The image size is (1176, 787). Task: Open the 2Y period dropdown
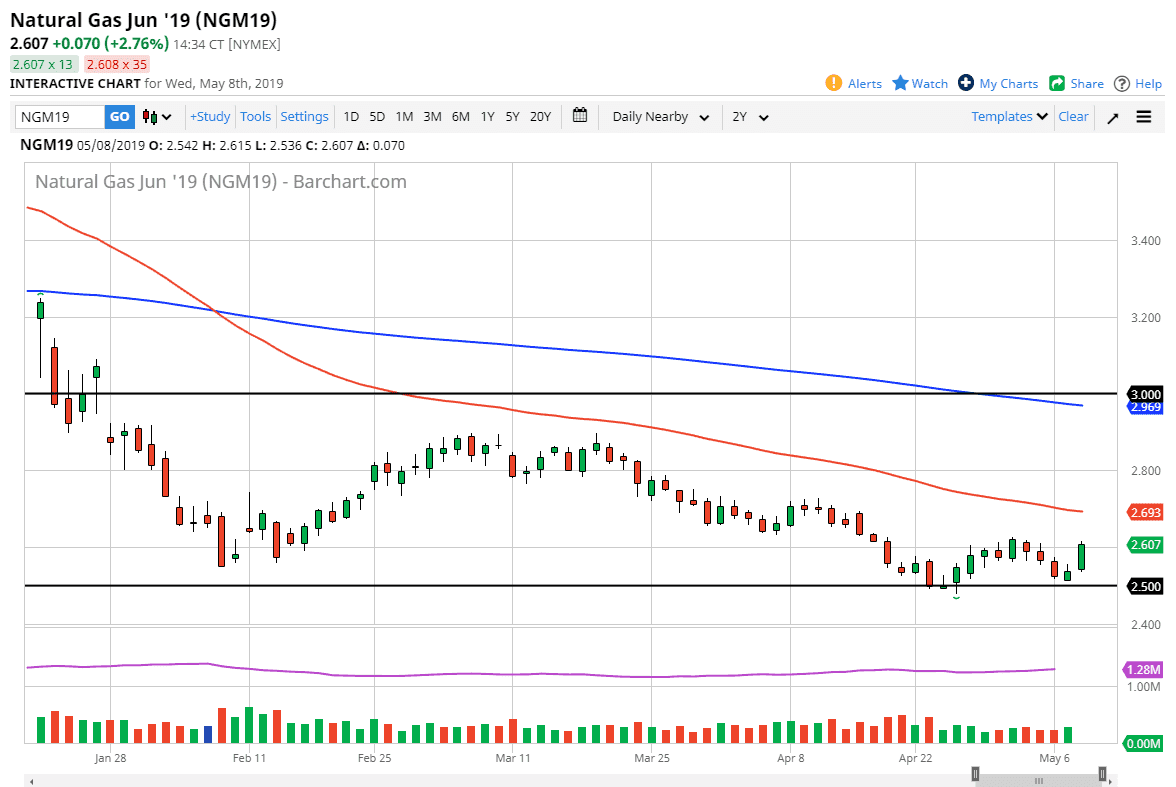(x=750, y=117)
